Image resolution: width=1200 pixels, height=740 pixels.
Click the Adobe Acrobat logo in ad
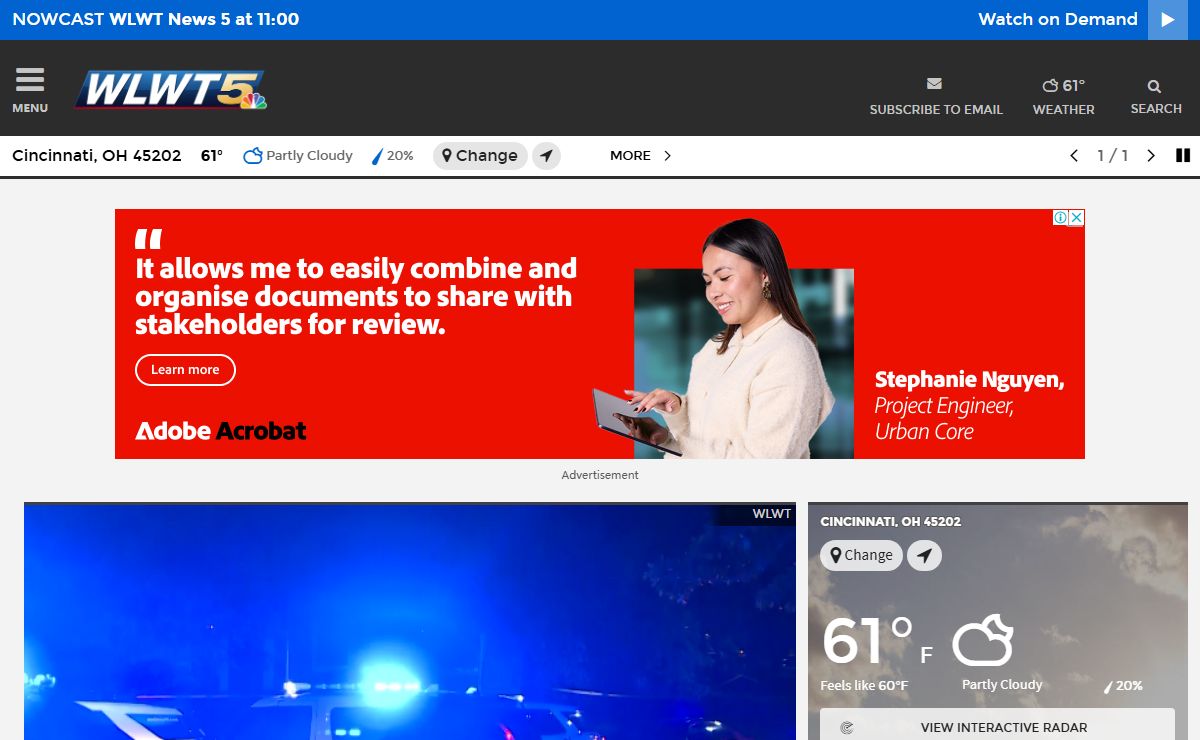click(x=221, y=431)
